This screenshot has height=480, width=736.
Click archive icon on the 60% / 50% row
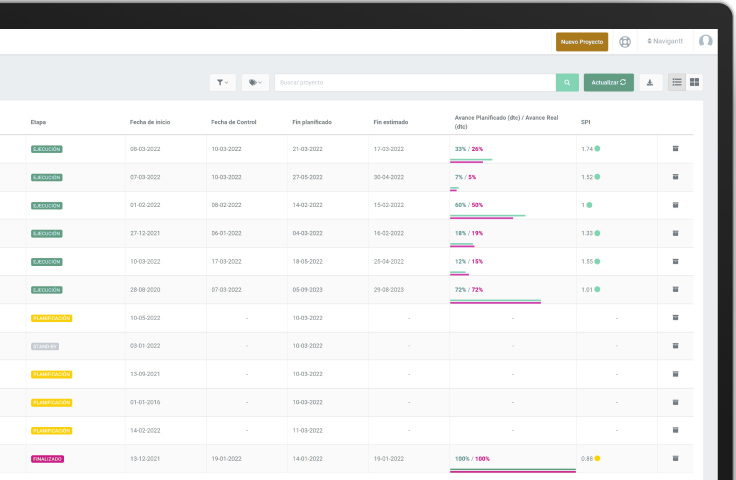[x=675, y=205]
